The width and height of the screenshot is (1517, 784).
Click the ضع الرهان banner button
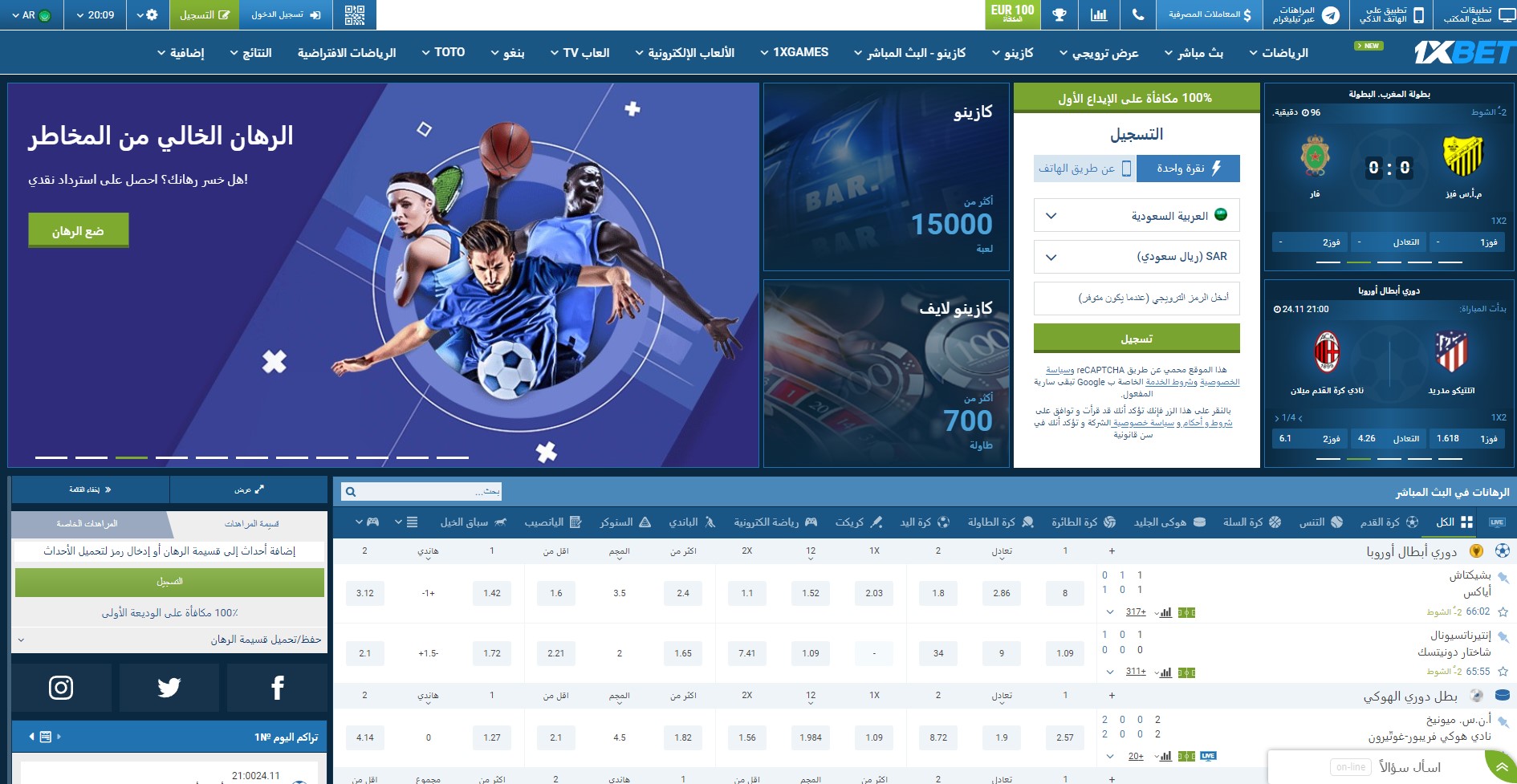click(79, 230)
